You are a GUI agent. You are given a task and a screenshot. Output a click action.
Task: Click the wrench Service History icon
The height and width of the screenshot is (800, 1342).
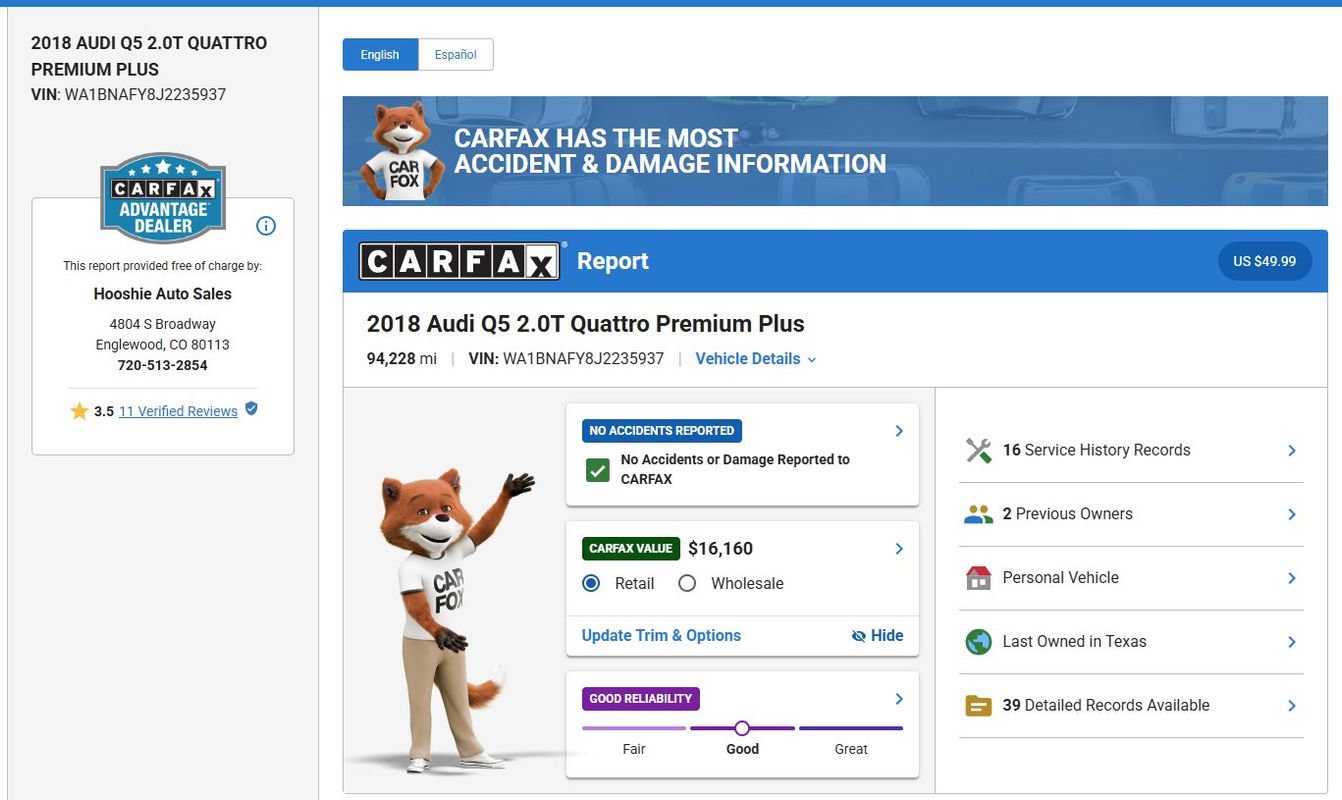coord(978,450)
